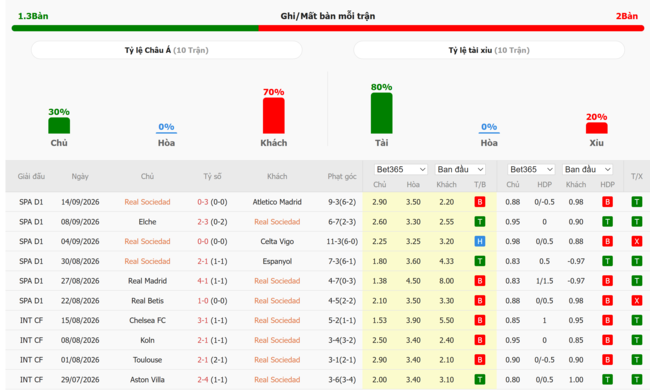650x391 pixels.
Task: Click the 0-3 (0-0) score
Action: pyautogui.click(x=212, y=202)
